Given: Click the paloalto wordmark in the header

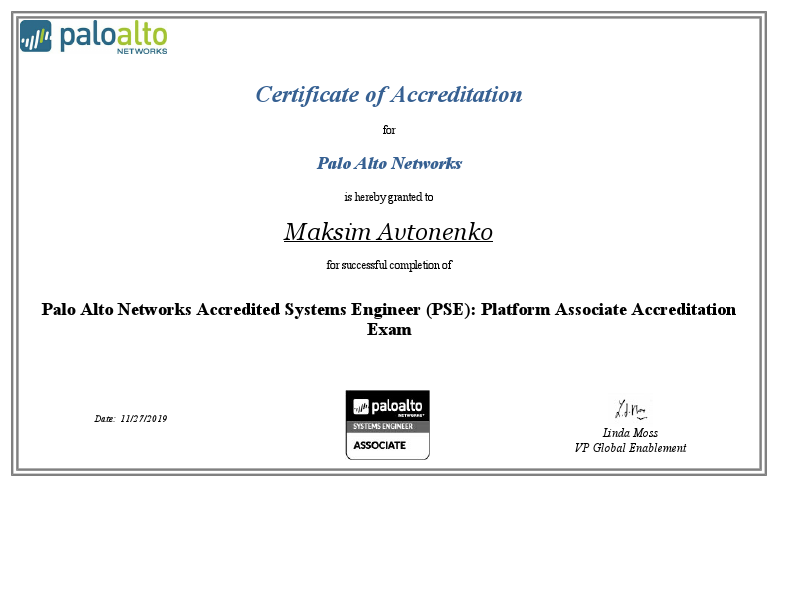Looking at the screenshot, I should (x=114, y=35).
